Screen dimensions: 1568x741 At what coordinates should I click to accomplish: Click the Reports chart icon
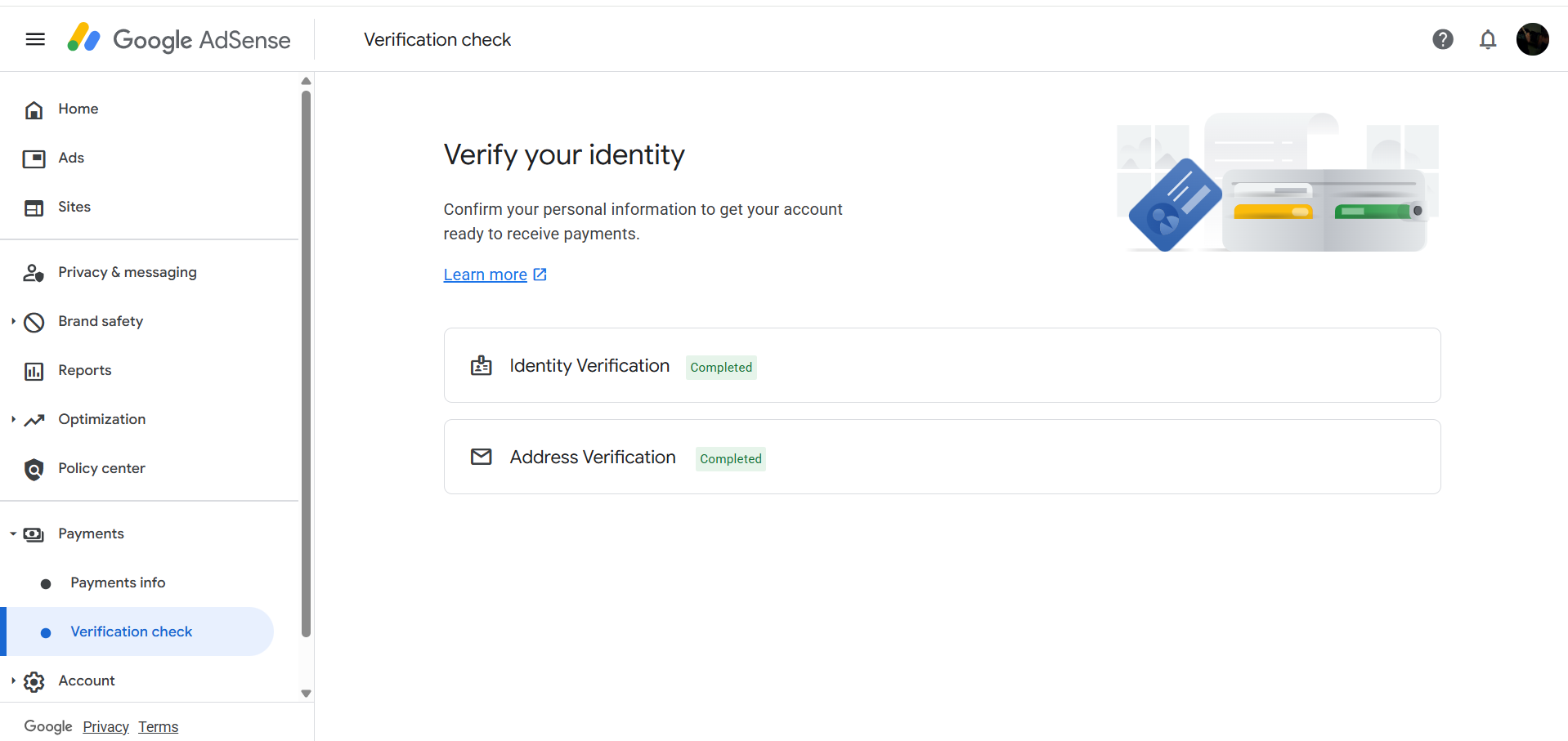pos(34,371)
